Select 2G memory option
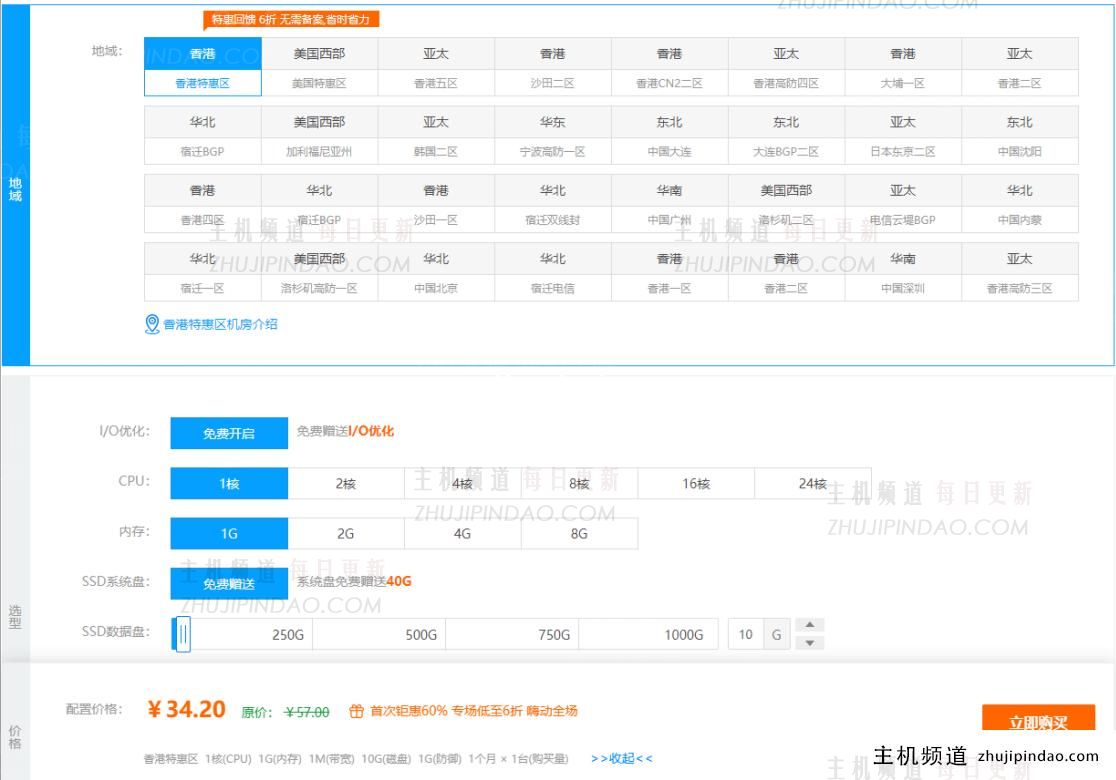 (x=346, y=533)
